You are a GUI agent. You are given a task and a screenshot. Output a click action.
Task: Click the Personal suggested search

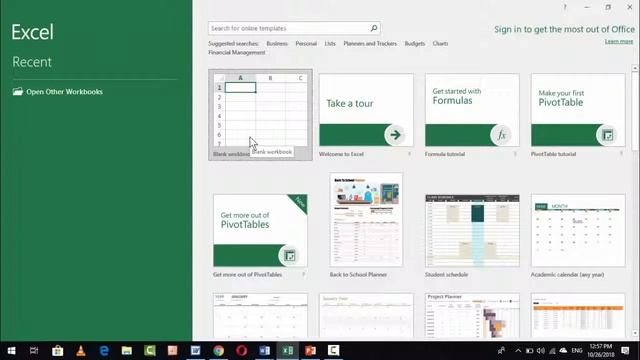(x=306, y=43)
